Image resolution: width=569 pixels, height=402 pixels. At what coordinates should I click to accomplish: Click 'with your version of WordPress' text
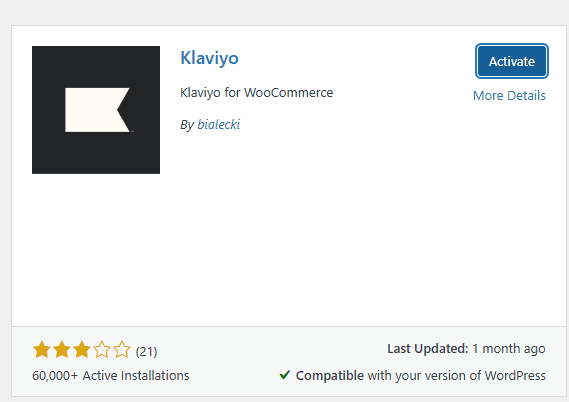(457, 376)
